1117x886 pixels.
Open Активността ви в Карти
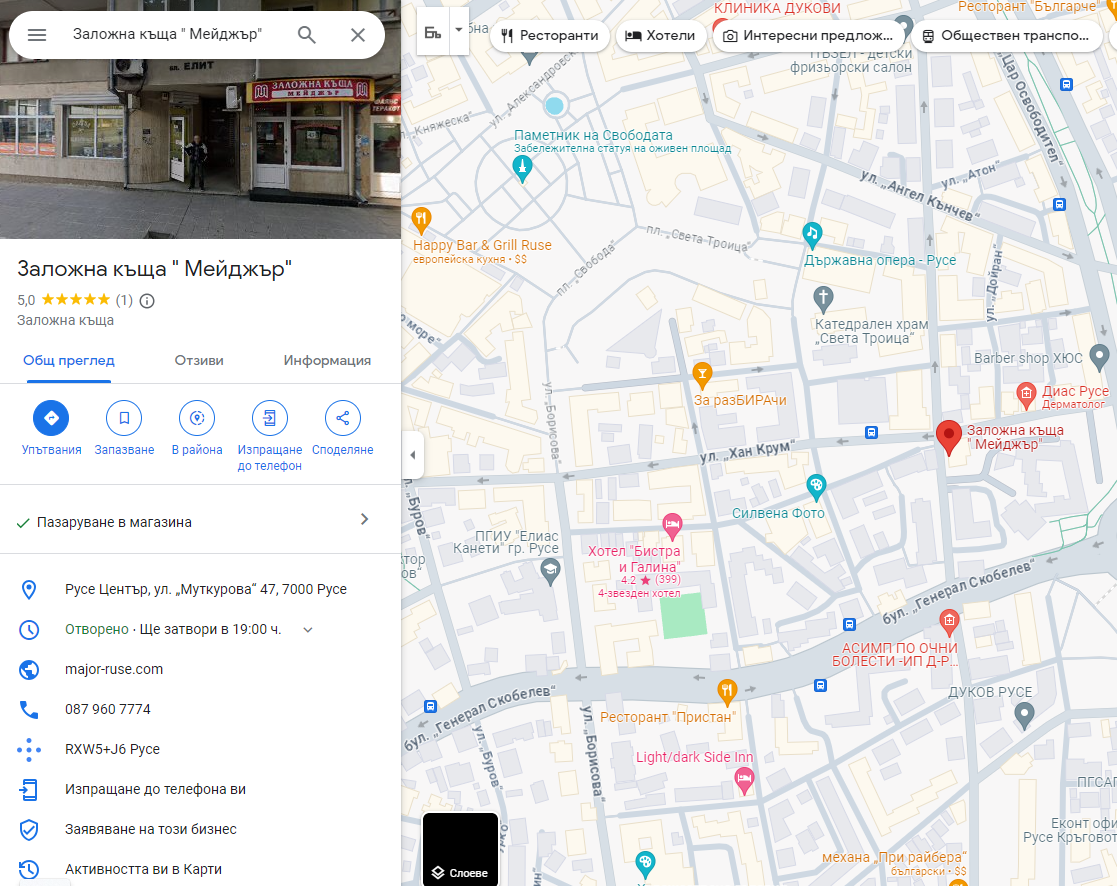(143, 869)
